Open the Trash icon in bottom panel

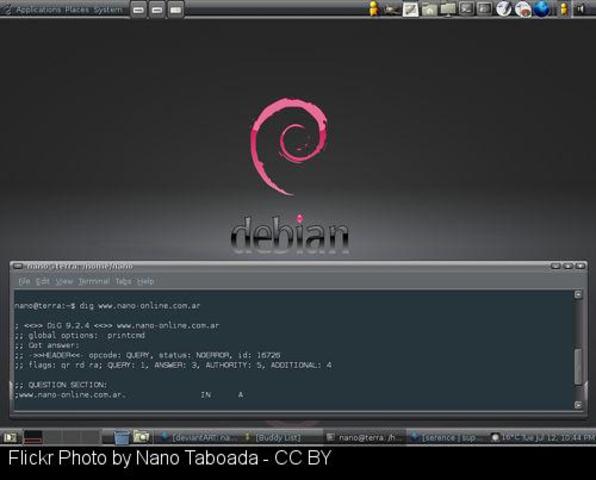122,437
